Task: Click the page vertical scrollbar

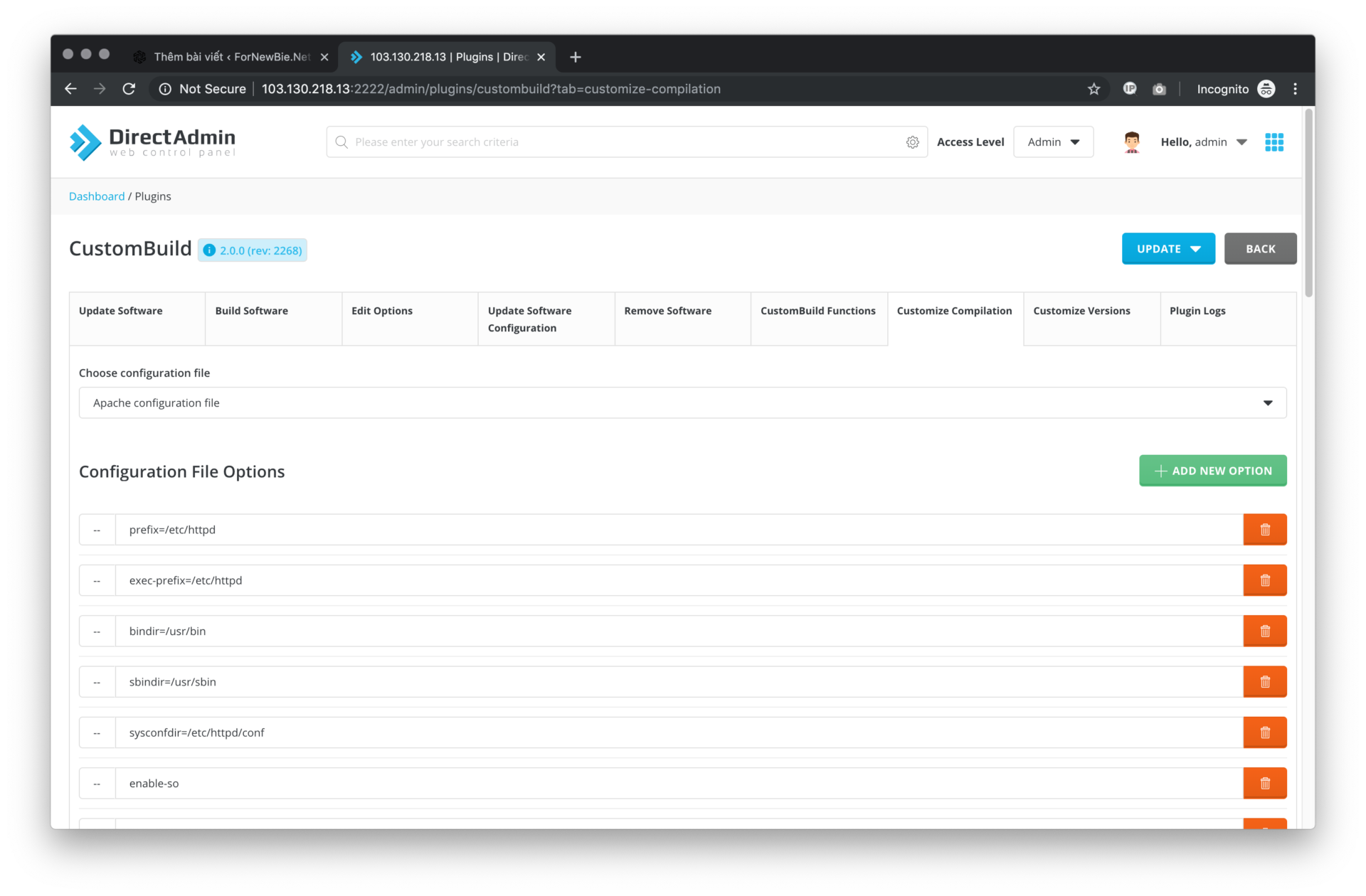Action: click(1308, 203)
